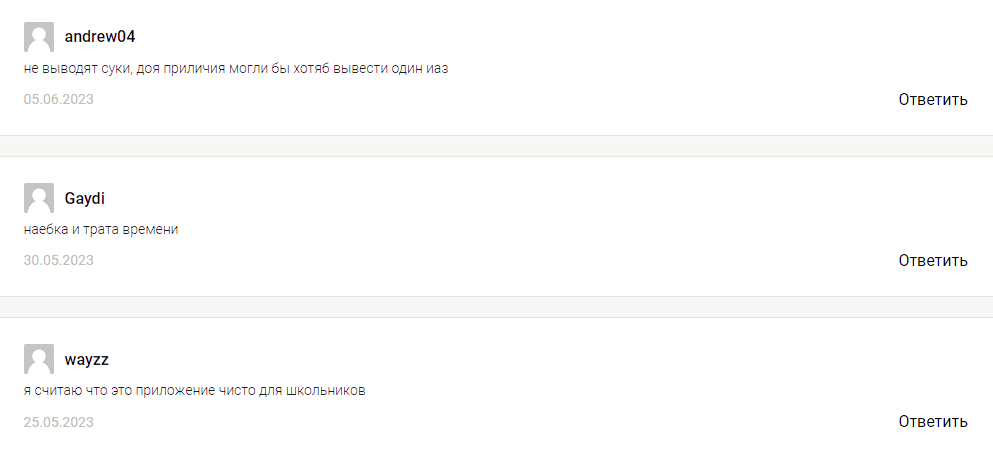993x450 pixels.
Task: Open the andrew04 username link
Action: [x=99, y=37]
